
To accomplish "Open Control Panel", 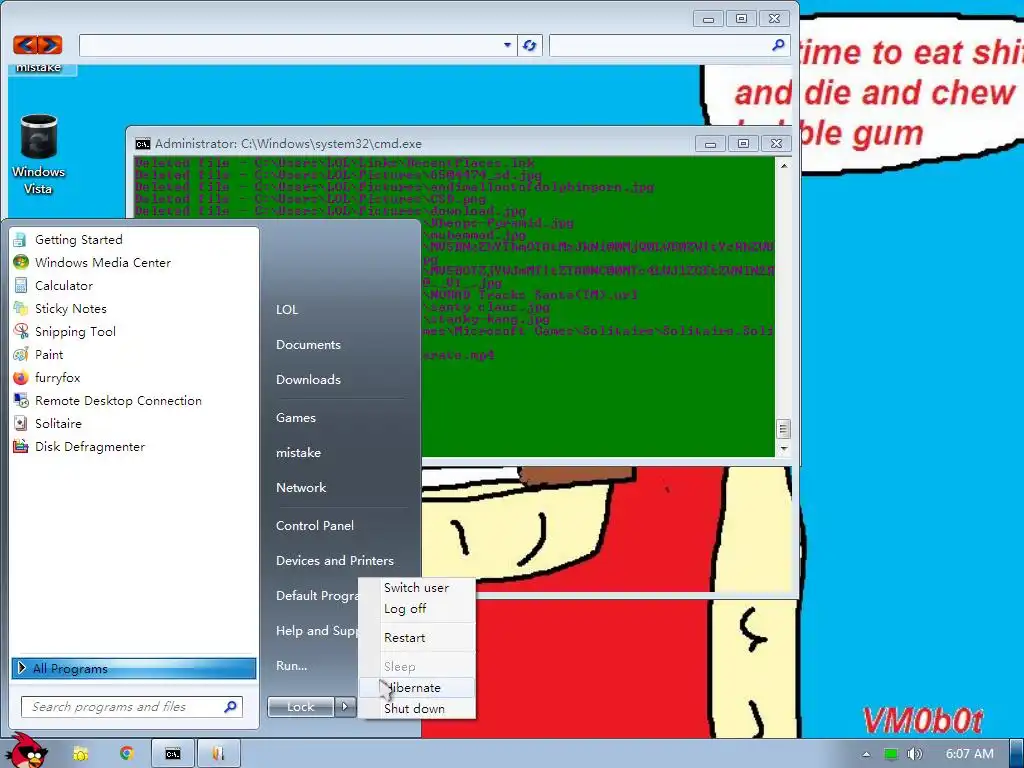I will pyautogui.click(x=315, y=526).
